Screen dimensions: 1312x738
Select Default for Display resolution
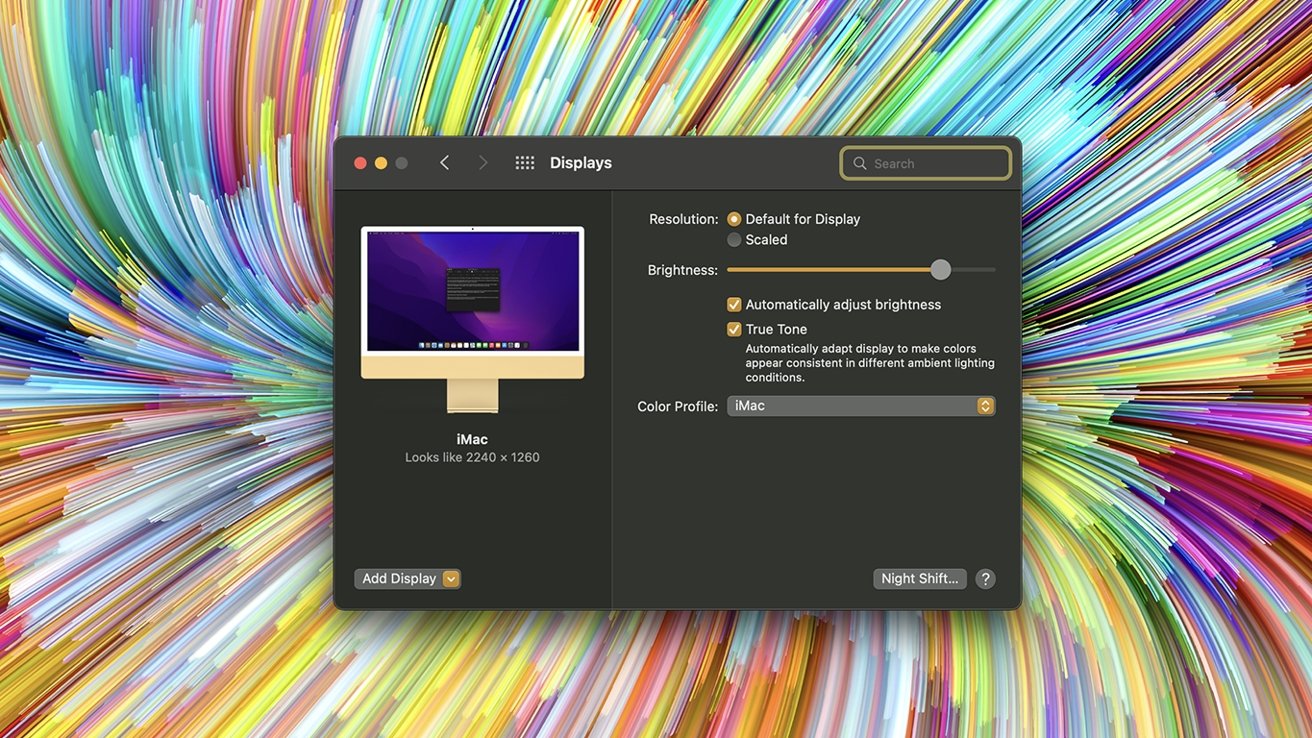tap(734, 219)
